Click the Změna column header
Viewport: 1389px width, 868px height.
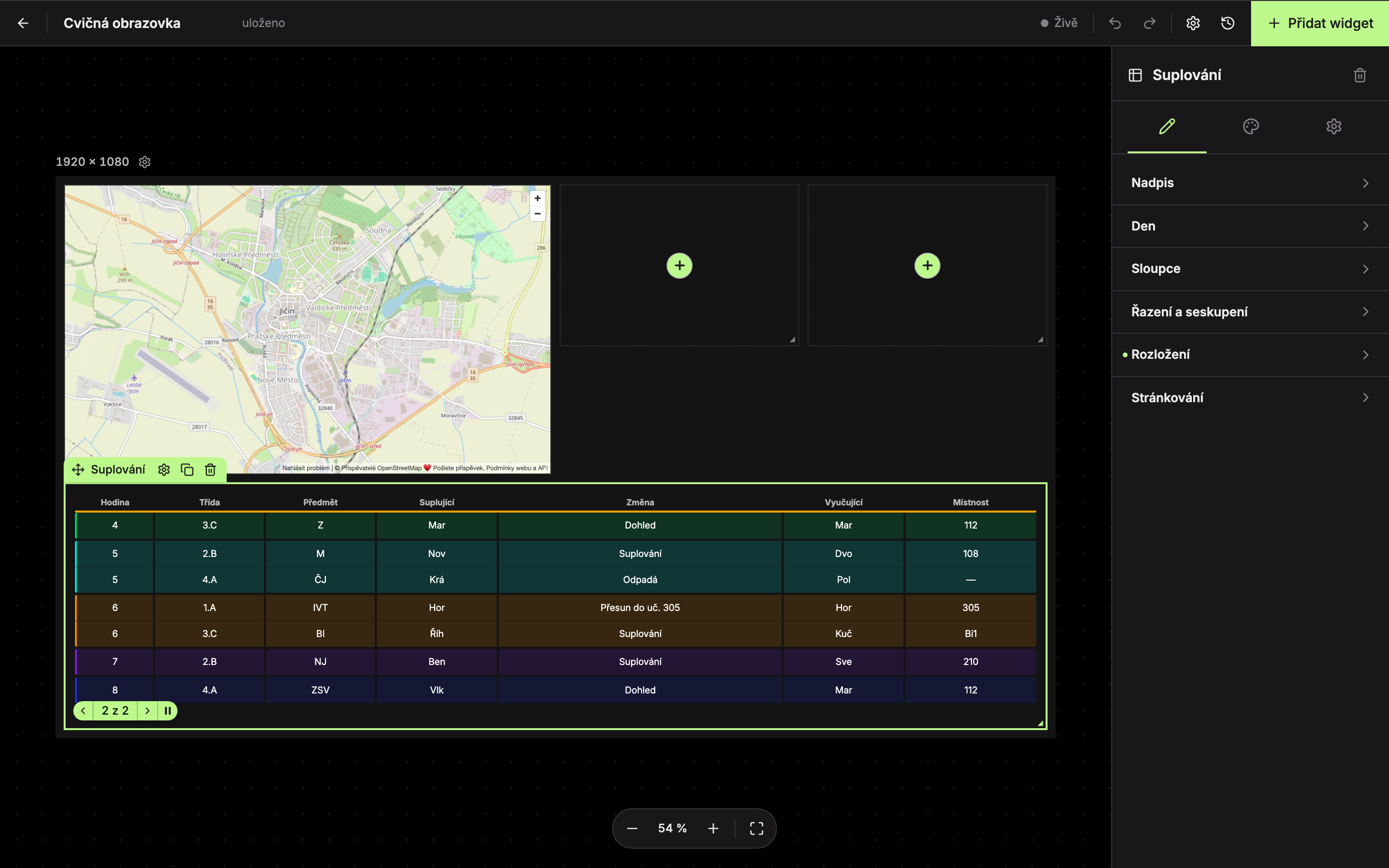(x=640, y=502)
